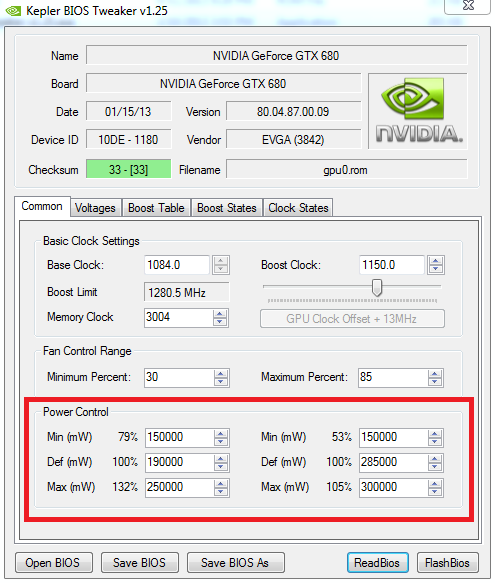The width and height of the screenshot is (495, 583).
Task: Click the green Checksum 33 - [33] field
Action: (129, 169)
